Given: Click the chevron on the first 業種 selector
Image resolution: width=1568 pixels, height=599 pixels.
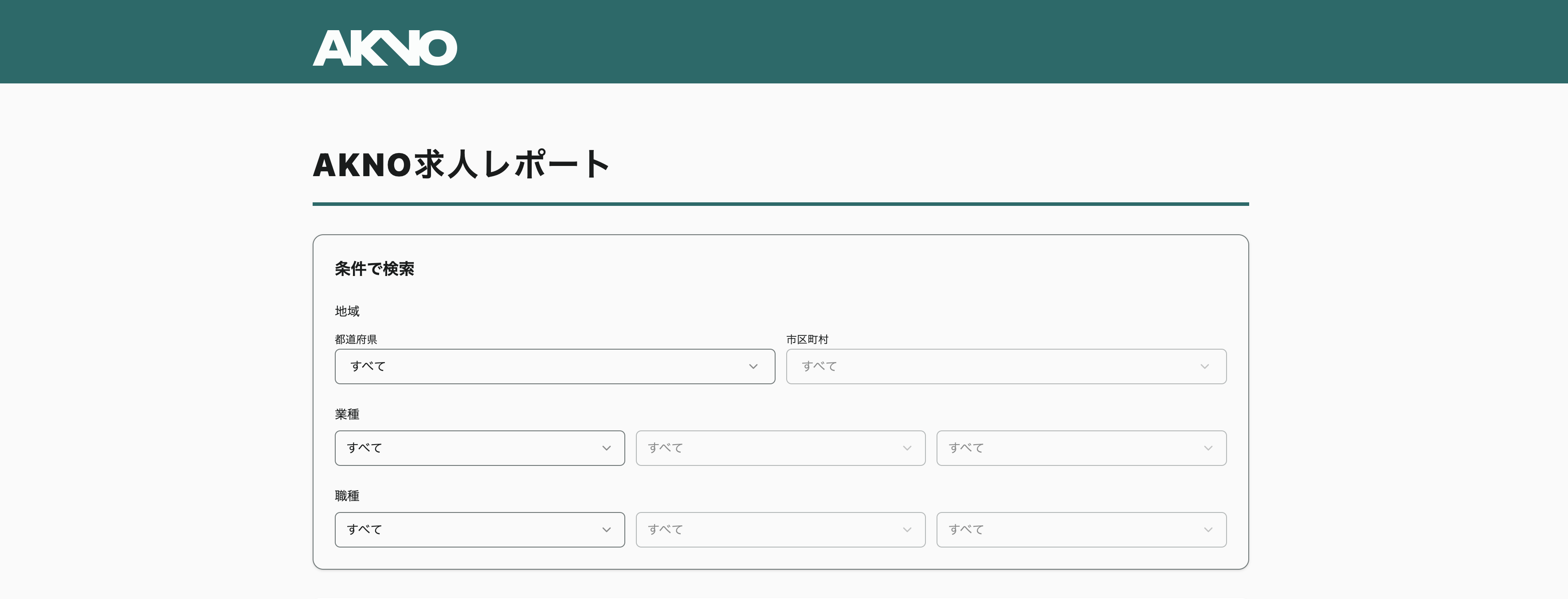Looking at the screenshot, I should click(606, 448).
